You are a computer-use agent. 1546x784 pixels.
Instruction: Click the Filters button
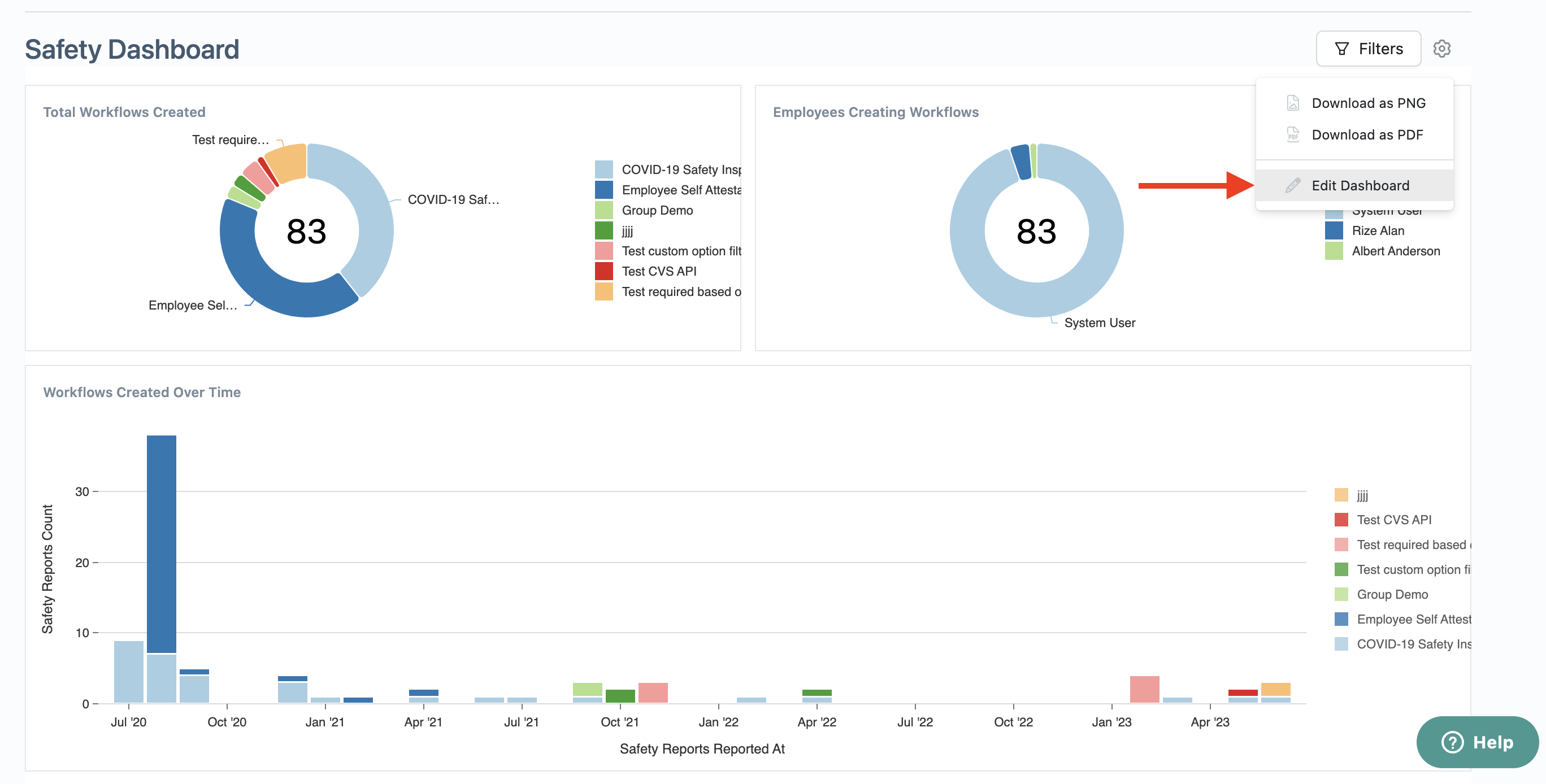coord(1368,49)
